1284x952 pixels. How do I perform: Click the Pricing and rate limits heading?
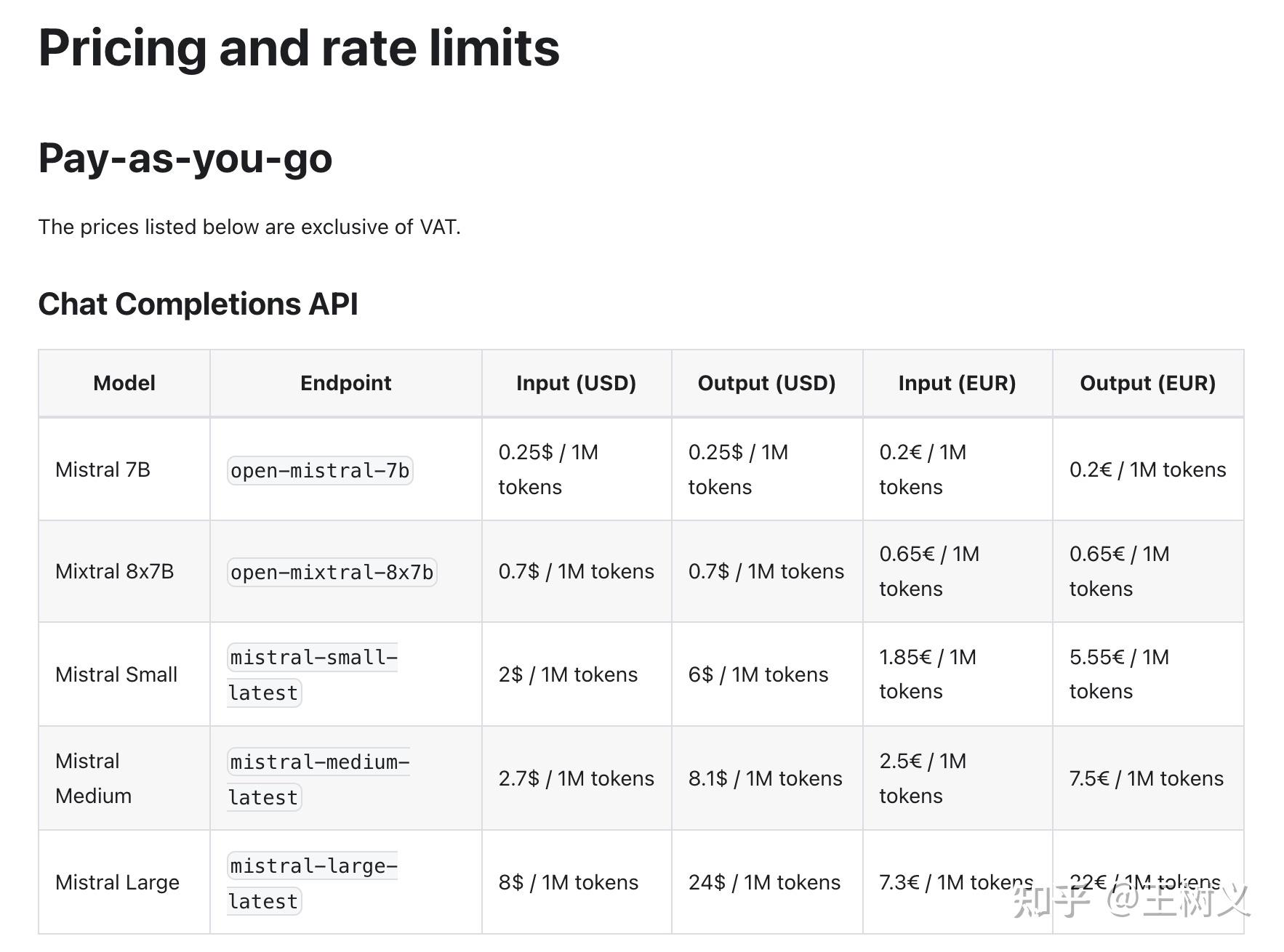pyautogui.click(x=299, y=48)
